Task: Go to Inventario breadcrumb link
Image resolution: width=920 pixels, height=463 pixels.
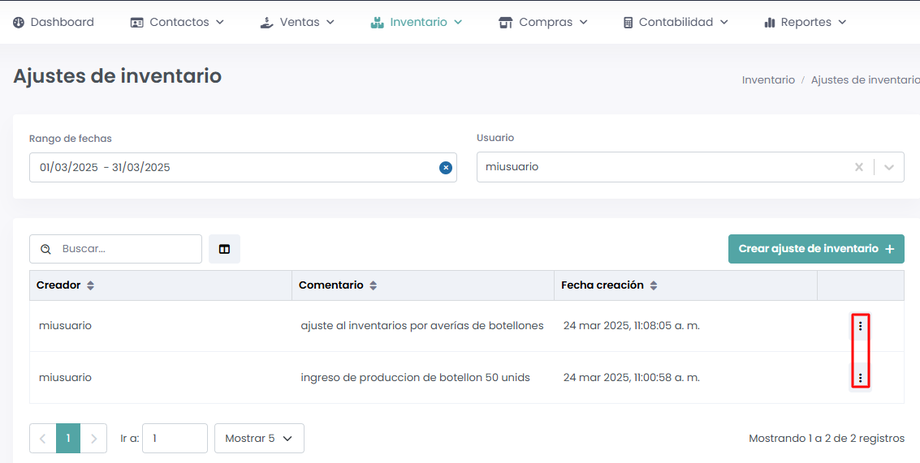Action: click(x=768, y=80)
